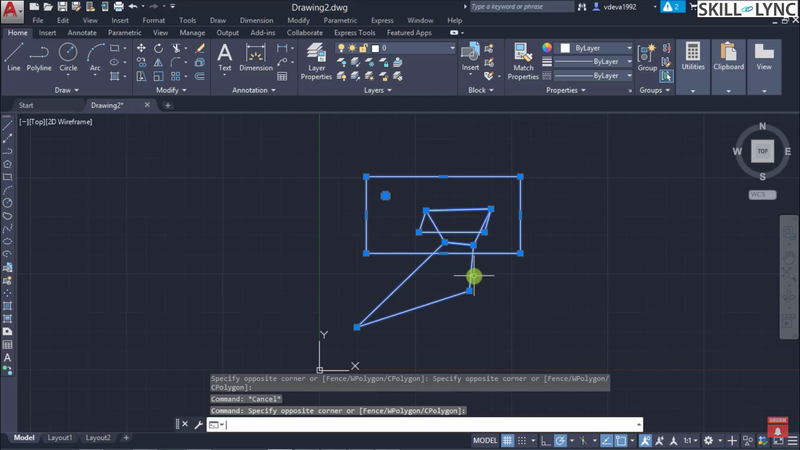Select the Line tool in Draw panel

[x=13, y=55]
